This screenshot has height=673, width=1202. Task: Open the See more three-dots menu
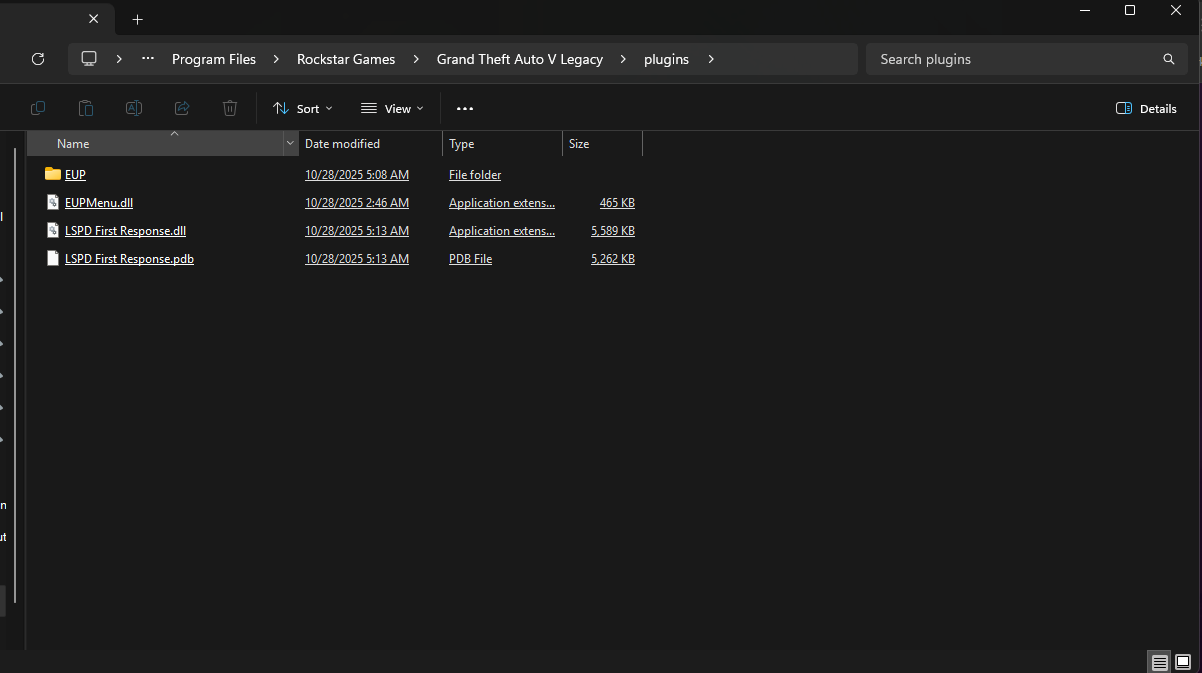pyautogui.click(x=464, y=108)
